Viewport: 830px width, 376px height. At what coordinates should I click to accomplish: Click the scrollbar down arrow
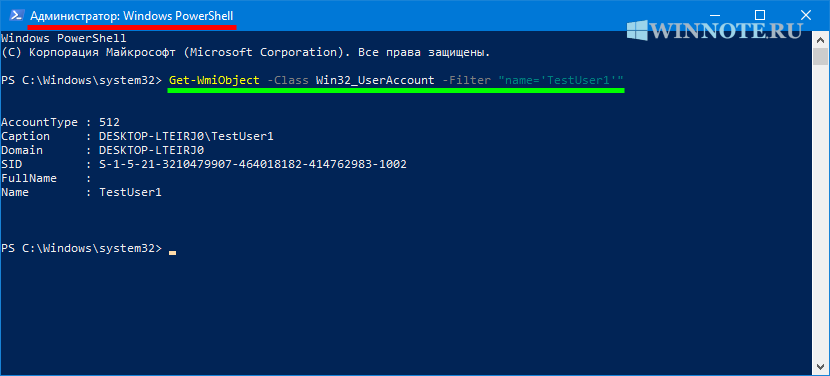820,369
